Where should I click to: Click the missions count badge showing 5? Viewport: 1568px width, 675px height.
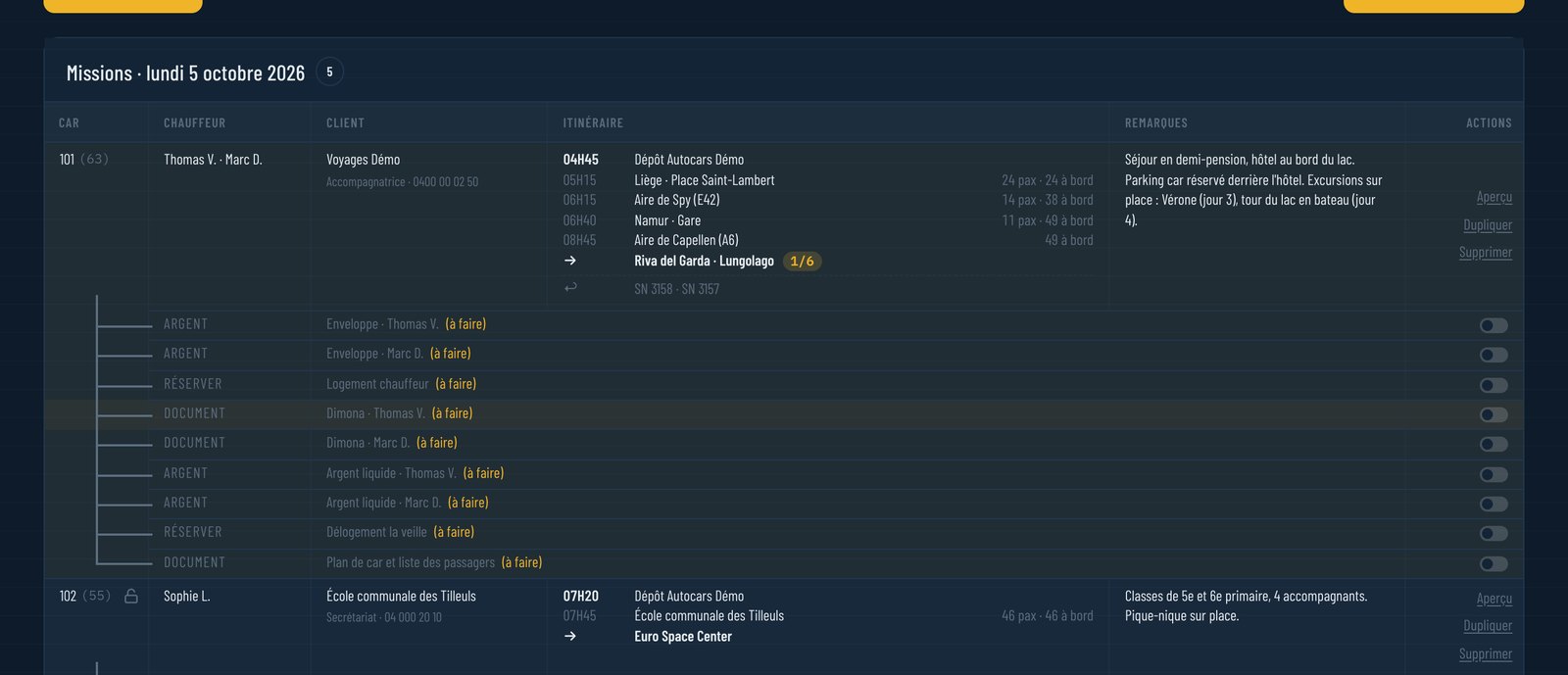pyautogui.click(x=329, y=72)
